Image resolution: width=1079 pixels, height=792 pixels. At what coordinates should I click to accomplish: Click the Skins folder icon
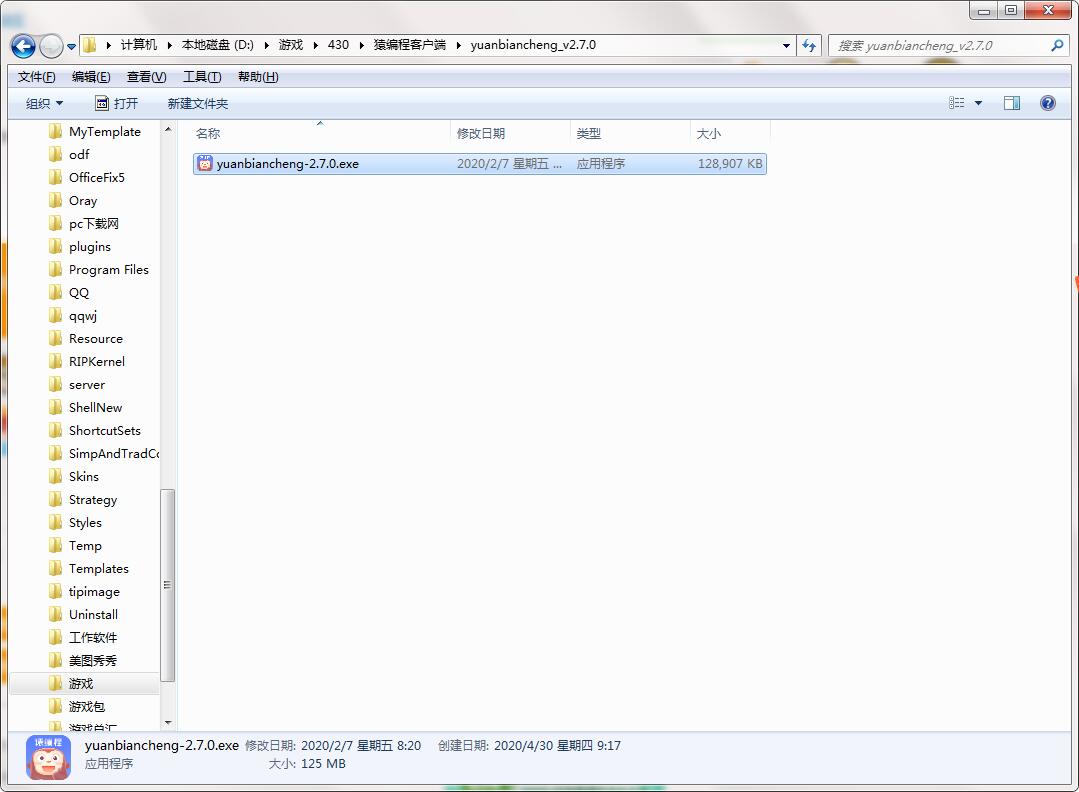tap(56, 476)
